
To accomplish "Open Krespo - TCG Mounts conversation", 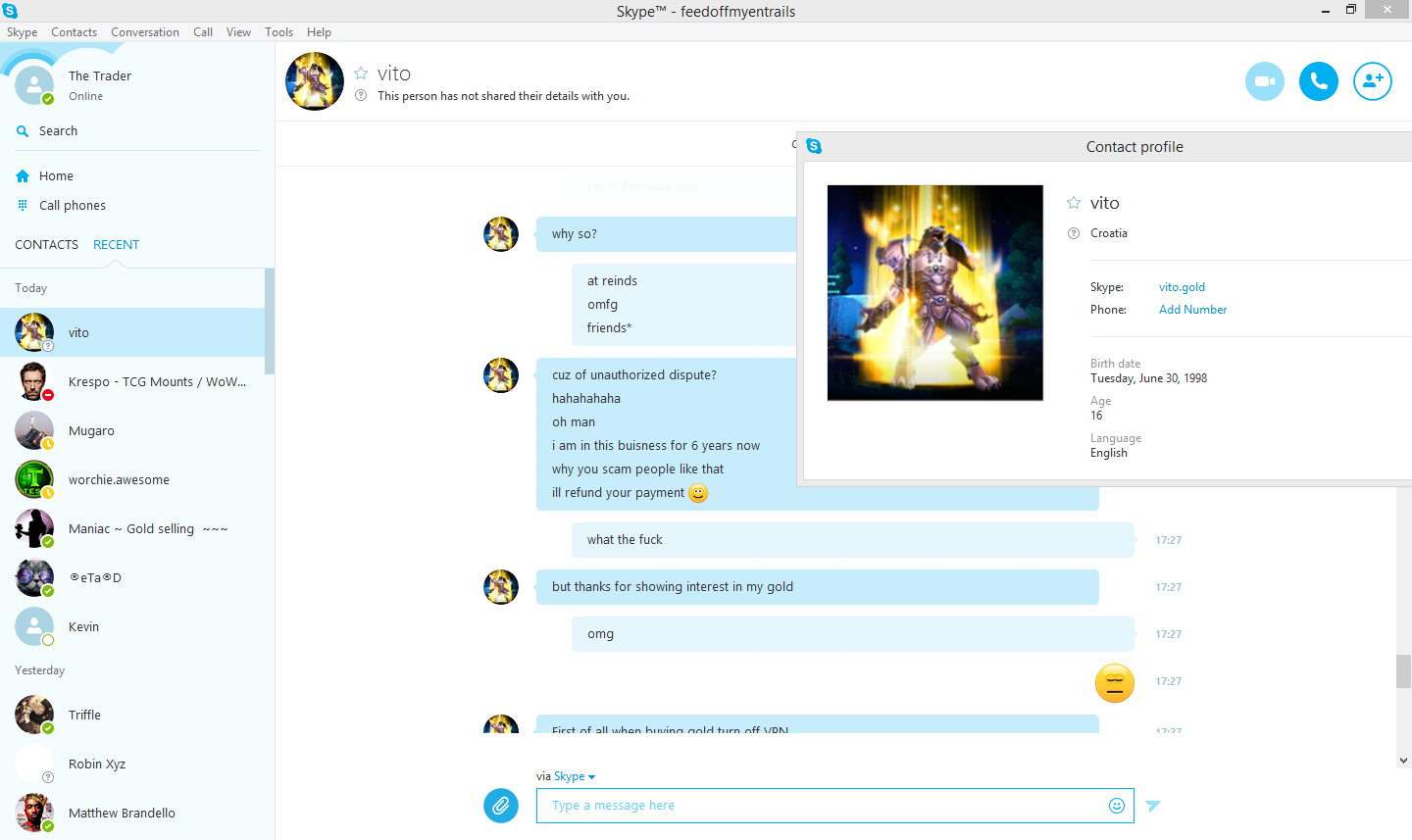I will [132, 382].
